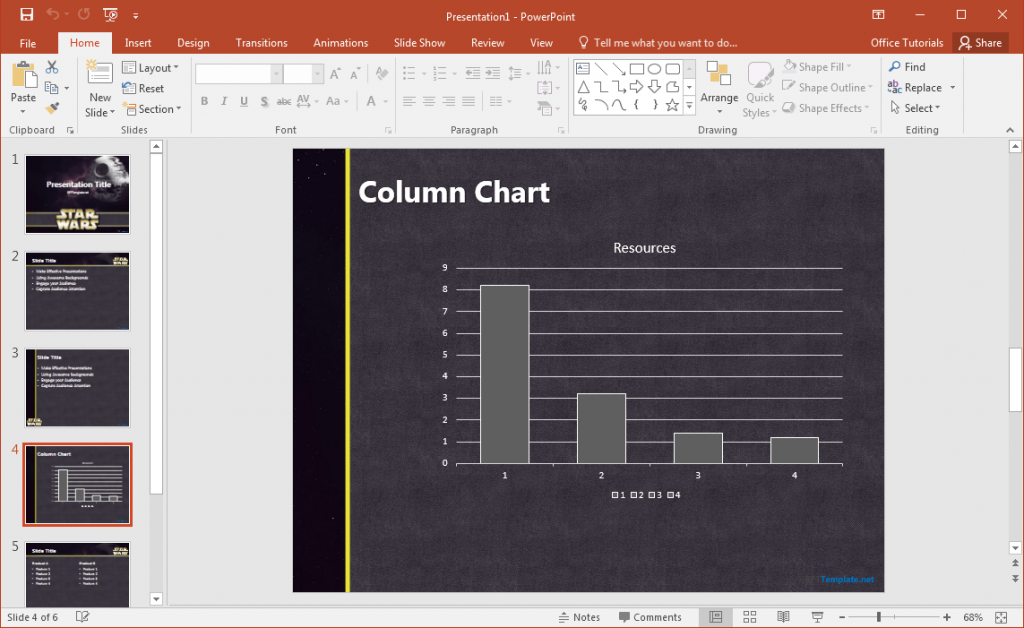Toggle Bold formatting
The height and width of the screenshot is (628, 1024).
pos(204,101)
